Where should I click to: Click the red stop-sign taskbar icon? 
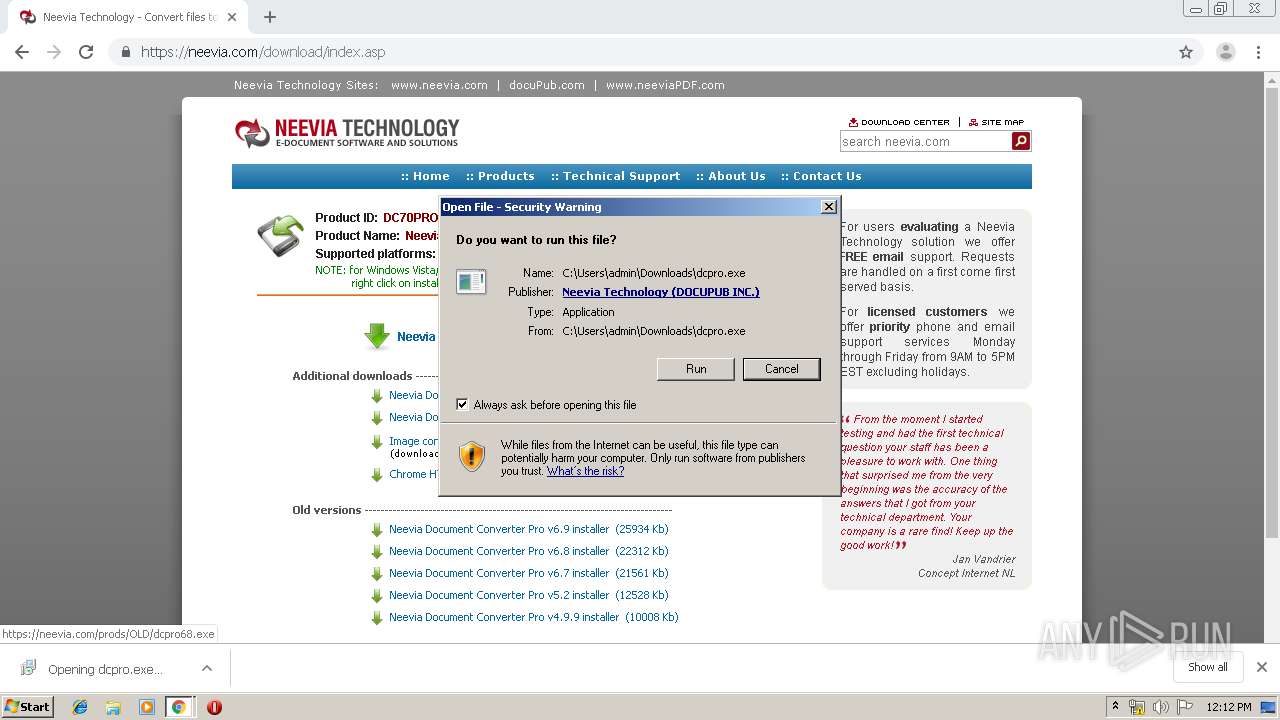(214, 707)
